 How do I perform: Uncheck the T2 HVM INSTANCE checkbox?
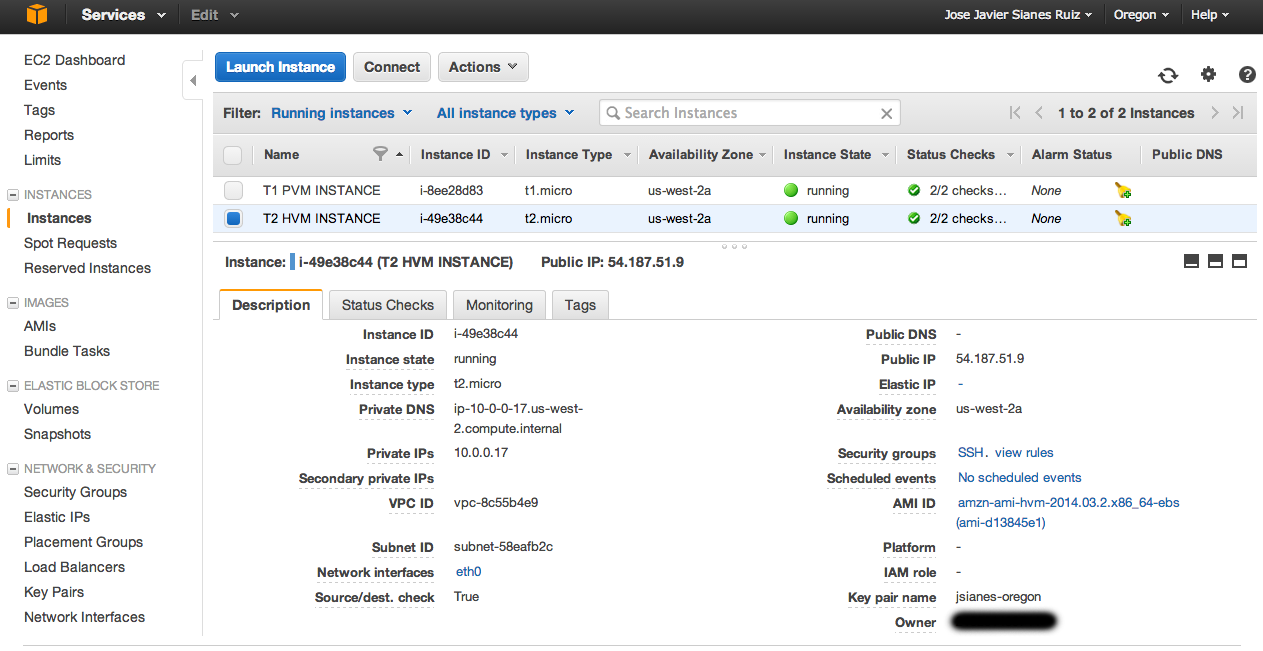(233, 218)
